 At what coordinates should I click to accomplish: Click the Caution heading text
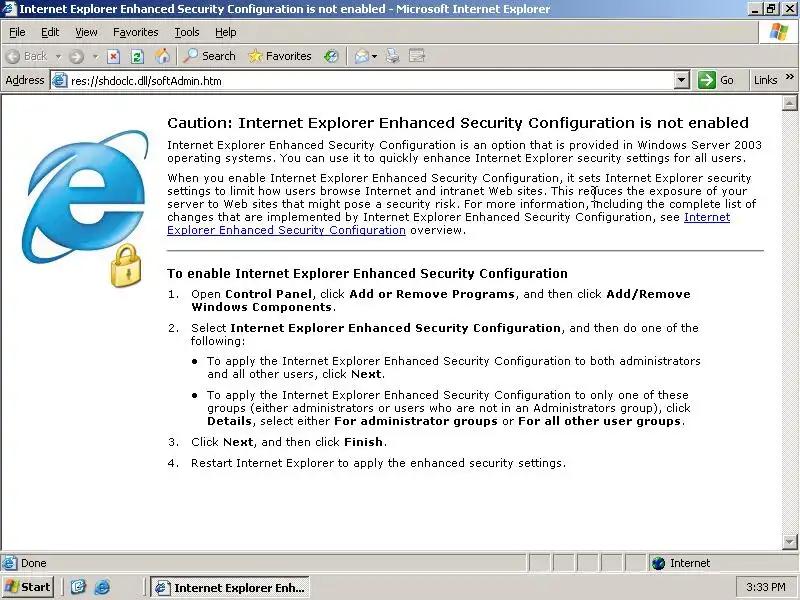click(458, 123)
